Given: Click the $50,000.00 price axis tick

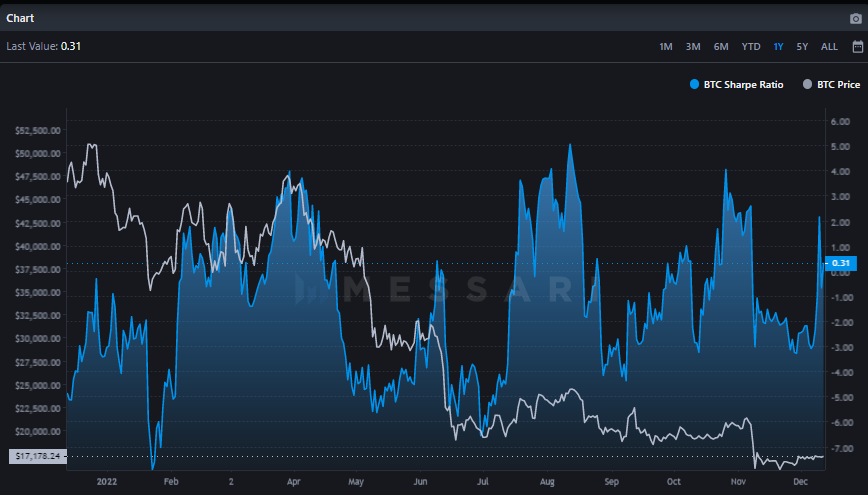Looking at the screenshot, I should click(38, 153).
